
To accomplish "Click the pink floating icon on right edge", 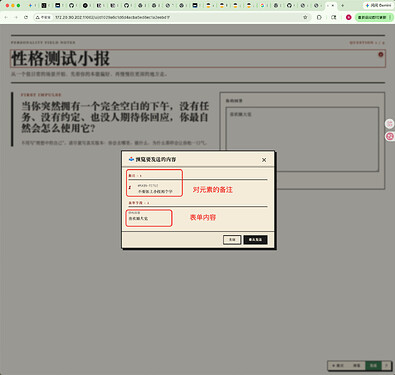I will [390, 136].
